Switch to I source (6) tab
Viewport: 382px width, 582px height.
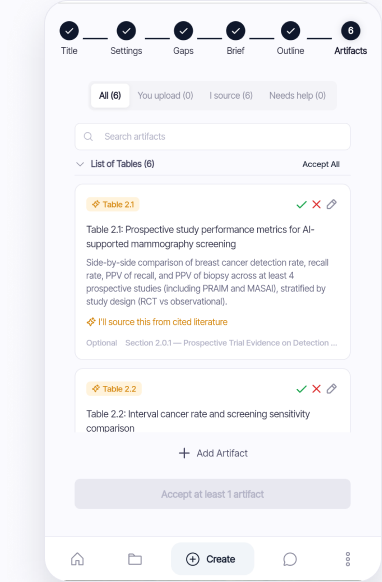click(x=231, y=96)
